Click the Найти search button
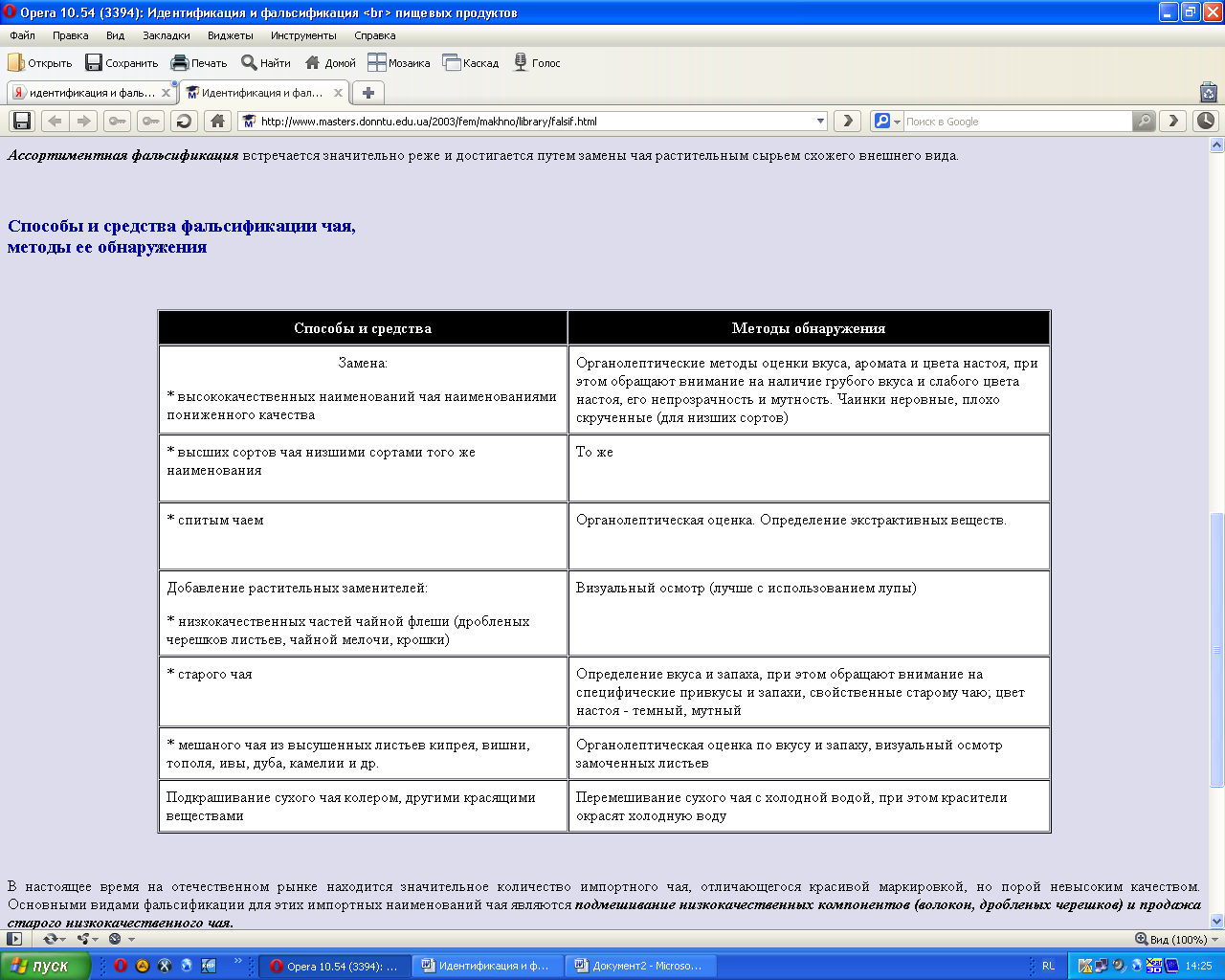 tap(266, 63)
